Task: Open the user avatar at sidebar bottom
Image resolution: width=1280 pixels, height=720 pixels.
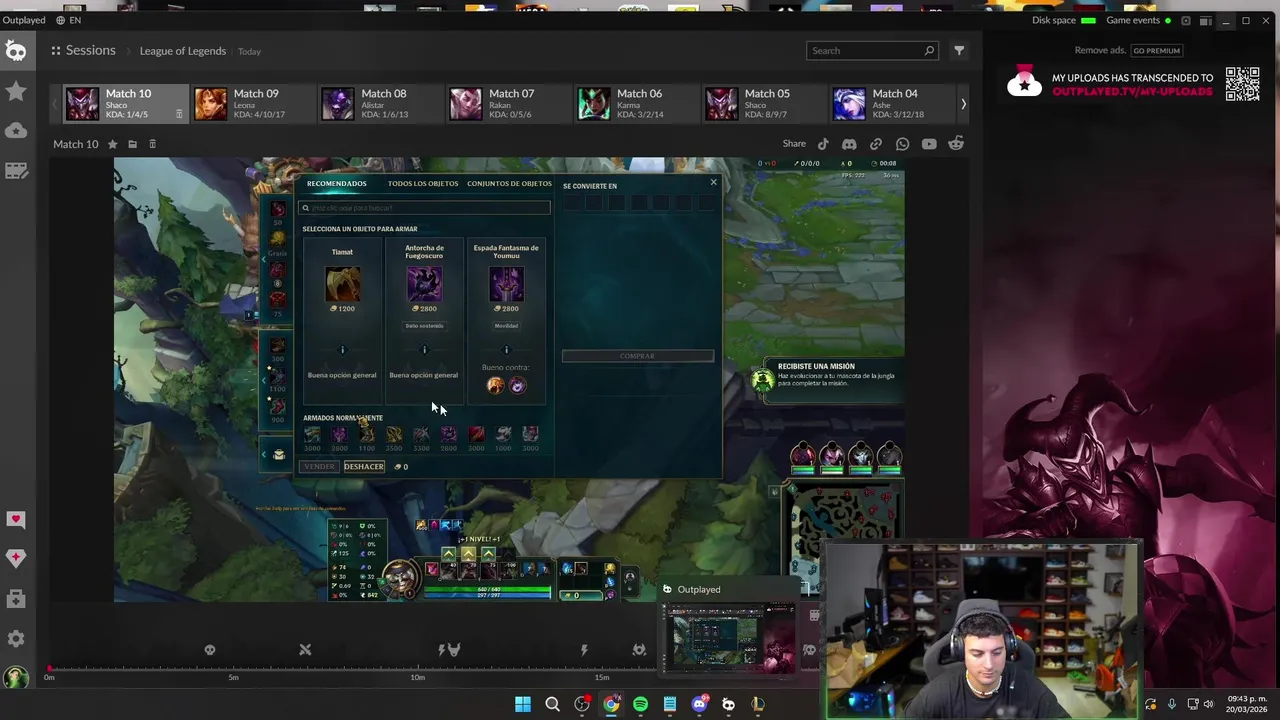Action: [16, 677]
